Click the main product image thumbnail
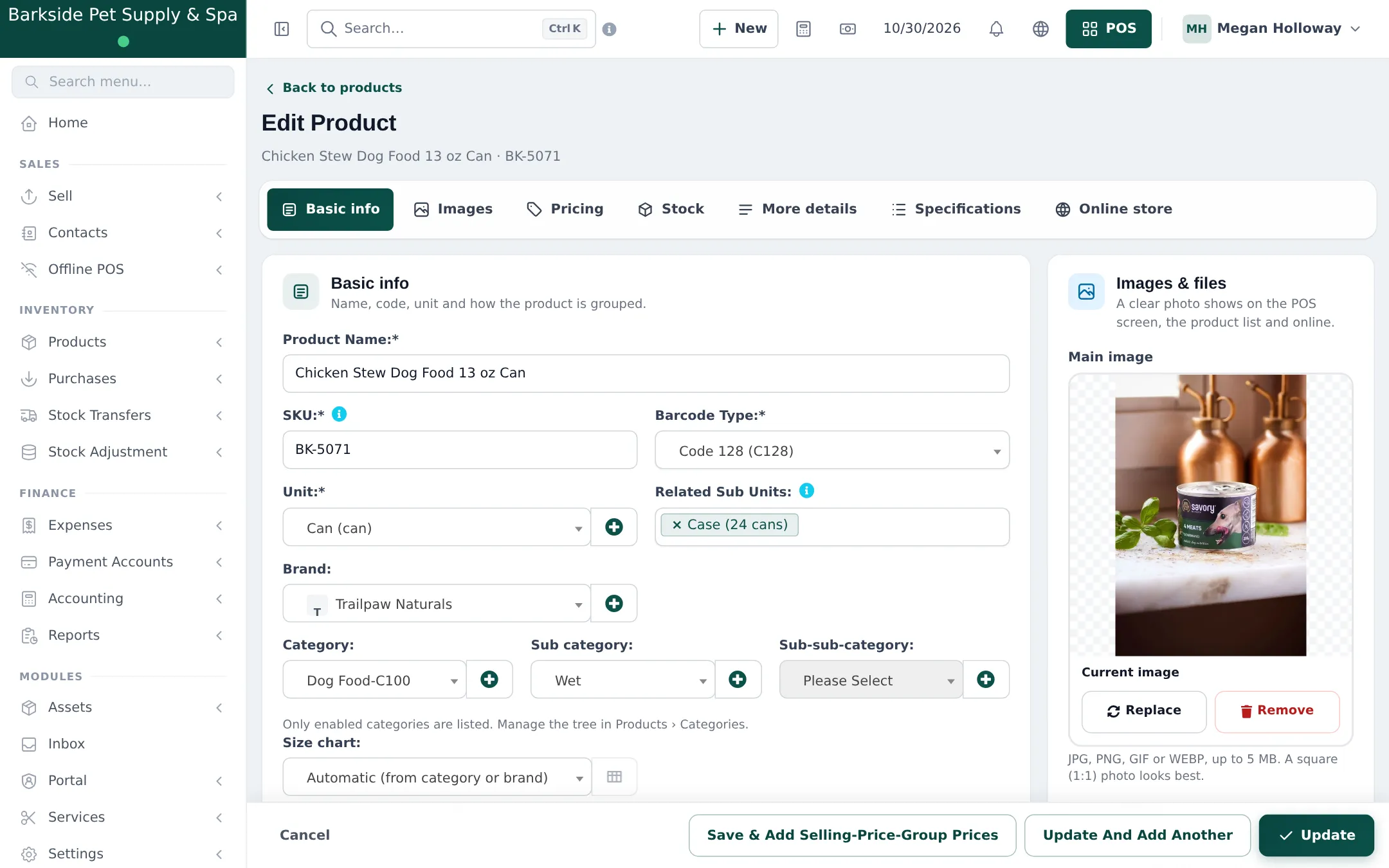The height and width of the screenshot is (868, 1389). point(1210,515)
